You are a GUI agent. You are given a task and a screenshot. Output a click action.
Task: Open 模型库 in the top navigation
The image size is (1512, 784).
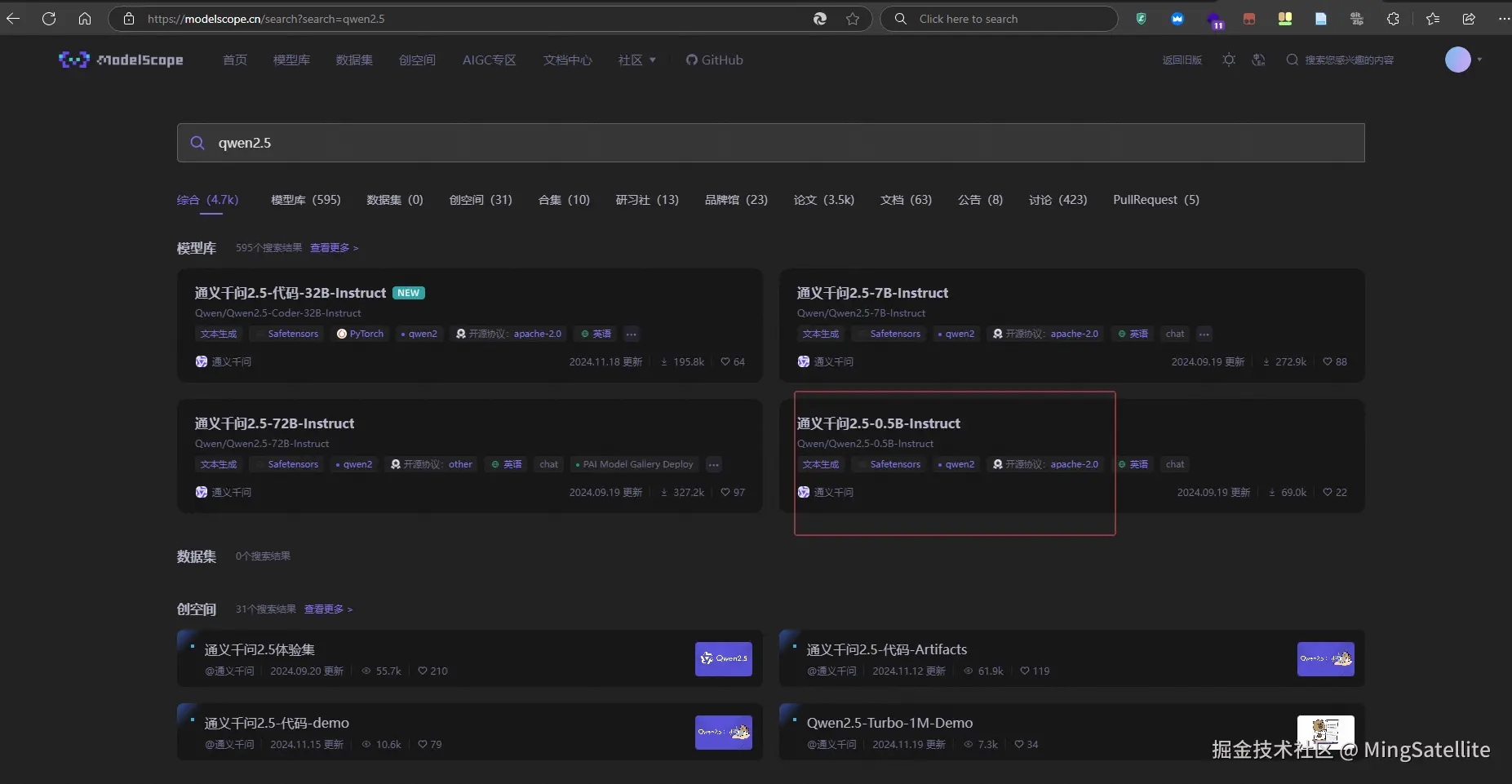click(x=291, y=60)
